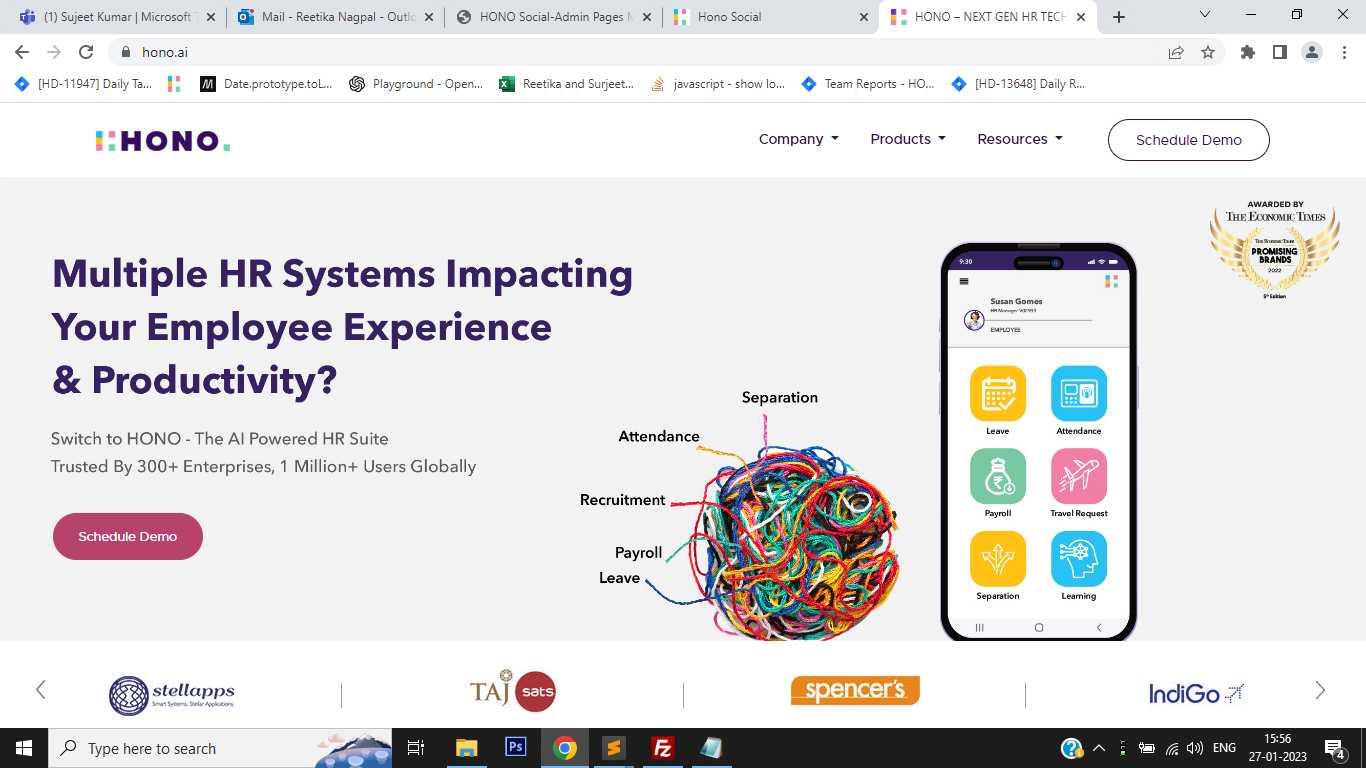Image resolution: width=1366 pixels, height=768 pixels.
Task: Click the IndiGo client logo
Action: (1196, 693)
